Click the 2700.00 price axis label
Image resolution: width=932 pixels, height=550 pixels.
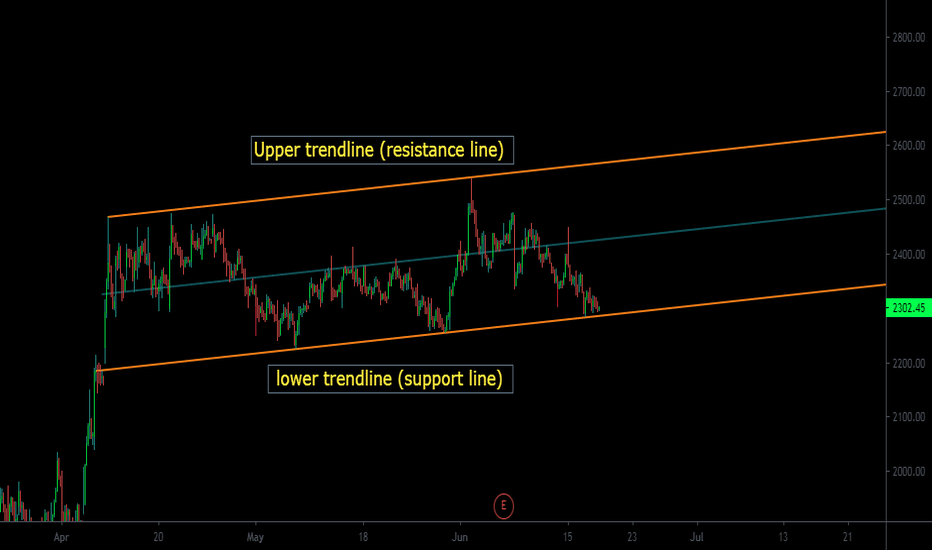tap(908, 92)
